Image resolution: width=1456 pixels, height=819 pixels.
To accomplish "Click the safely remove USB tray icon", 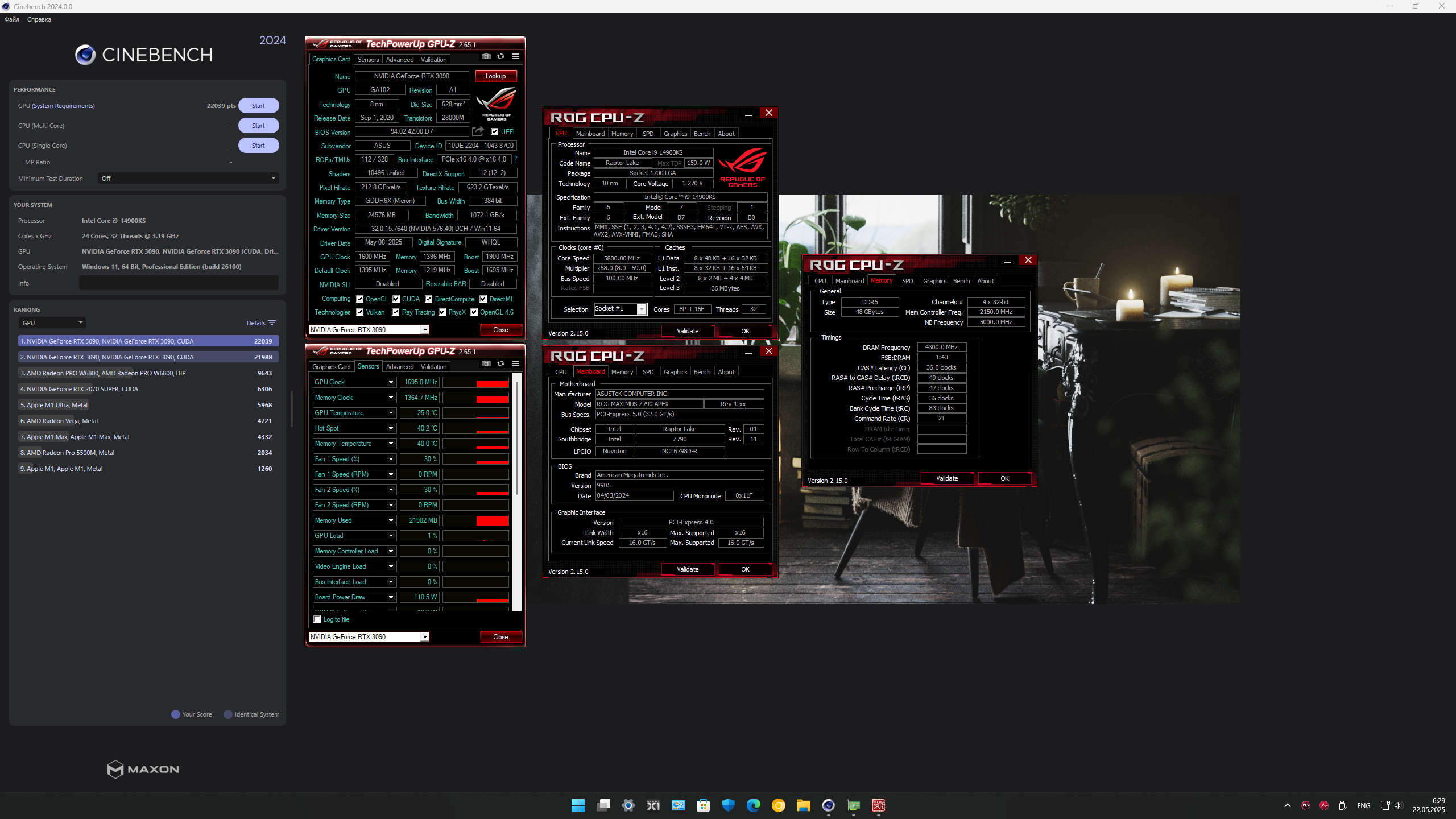I will click(x=1342, y=805).
